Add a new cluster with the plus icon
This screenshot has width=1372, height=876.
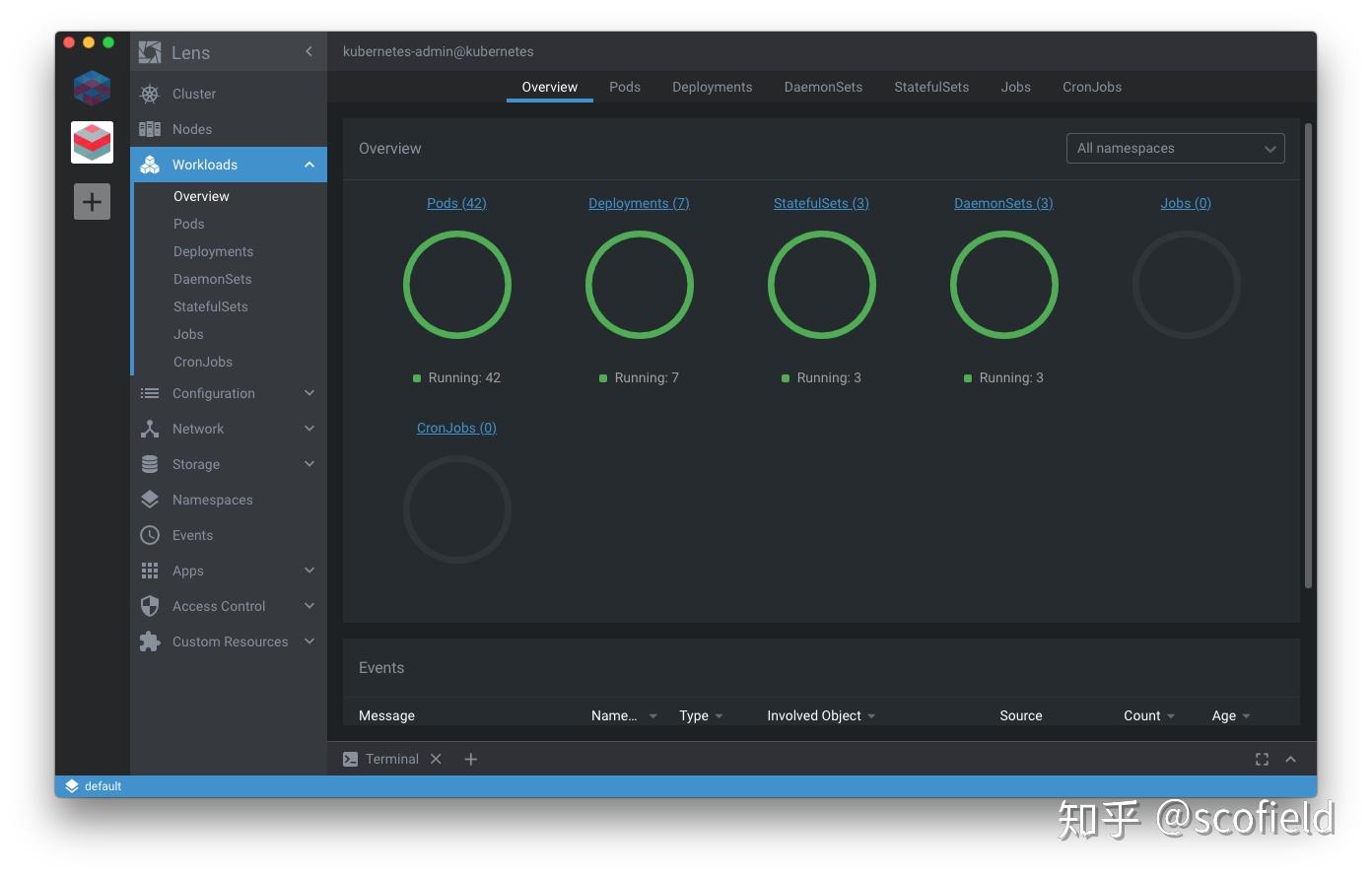pyautogui.click(x=92, y=201)
